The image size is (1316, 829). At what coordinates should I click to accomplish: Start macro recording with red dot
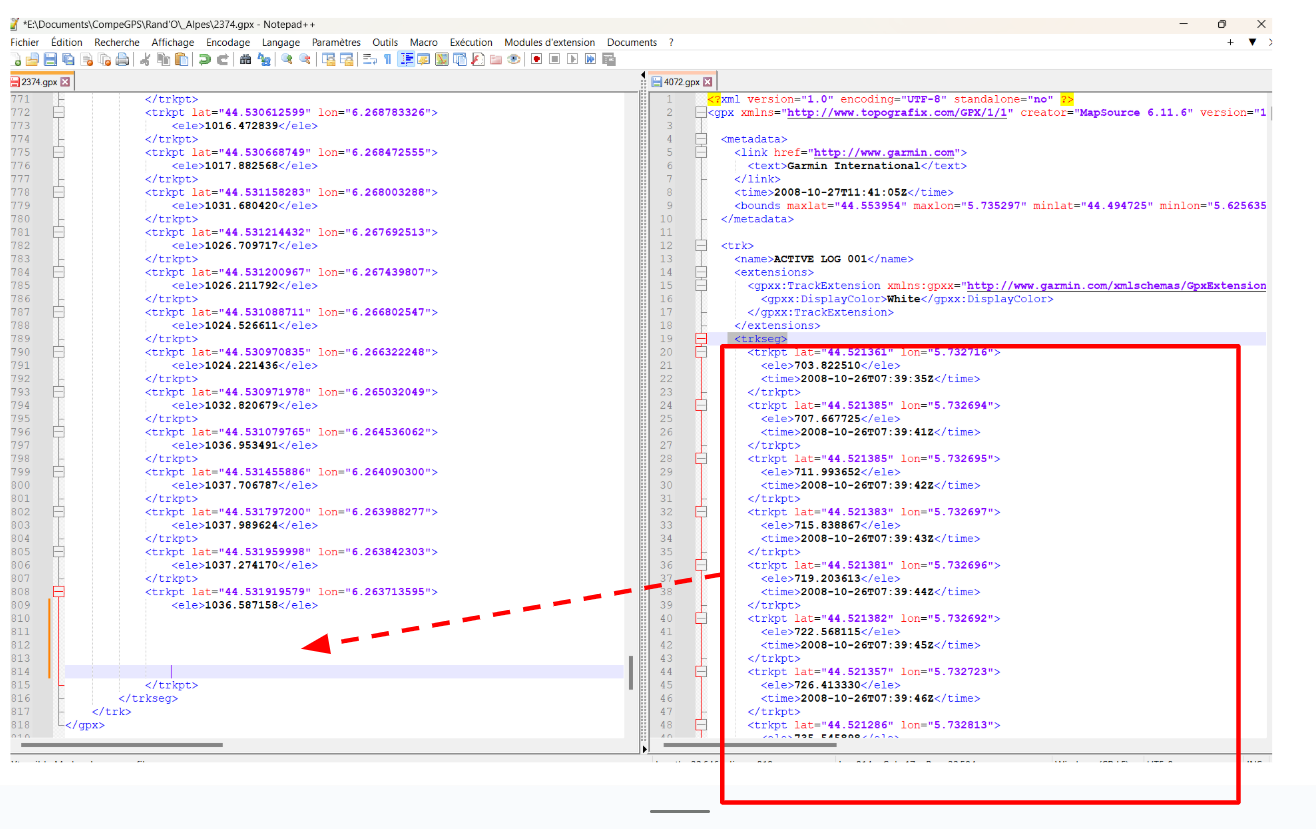click(535, 59)
